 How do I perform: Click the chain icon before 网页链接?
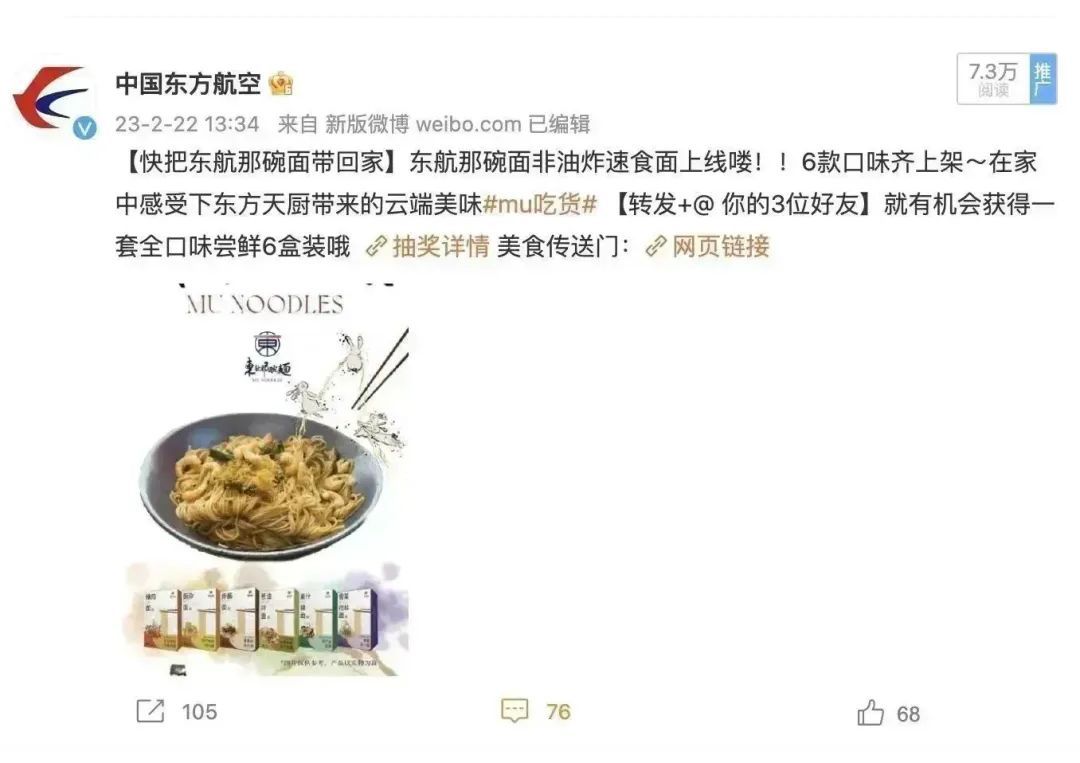656,247
